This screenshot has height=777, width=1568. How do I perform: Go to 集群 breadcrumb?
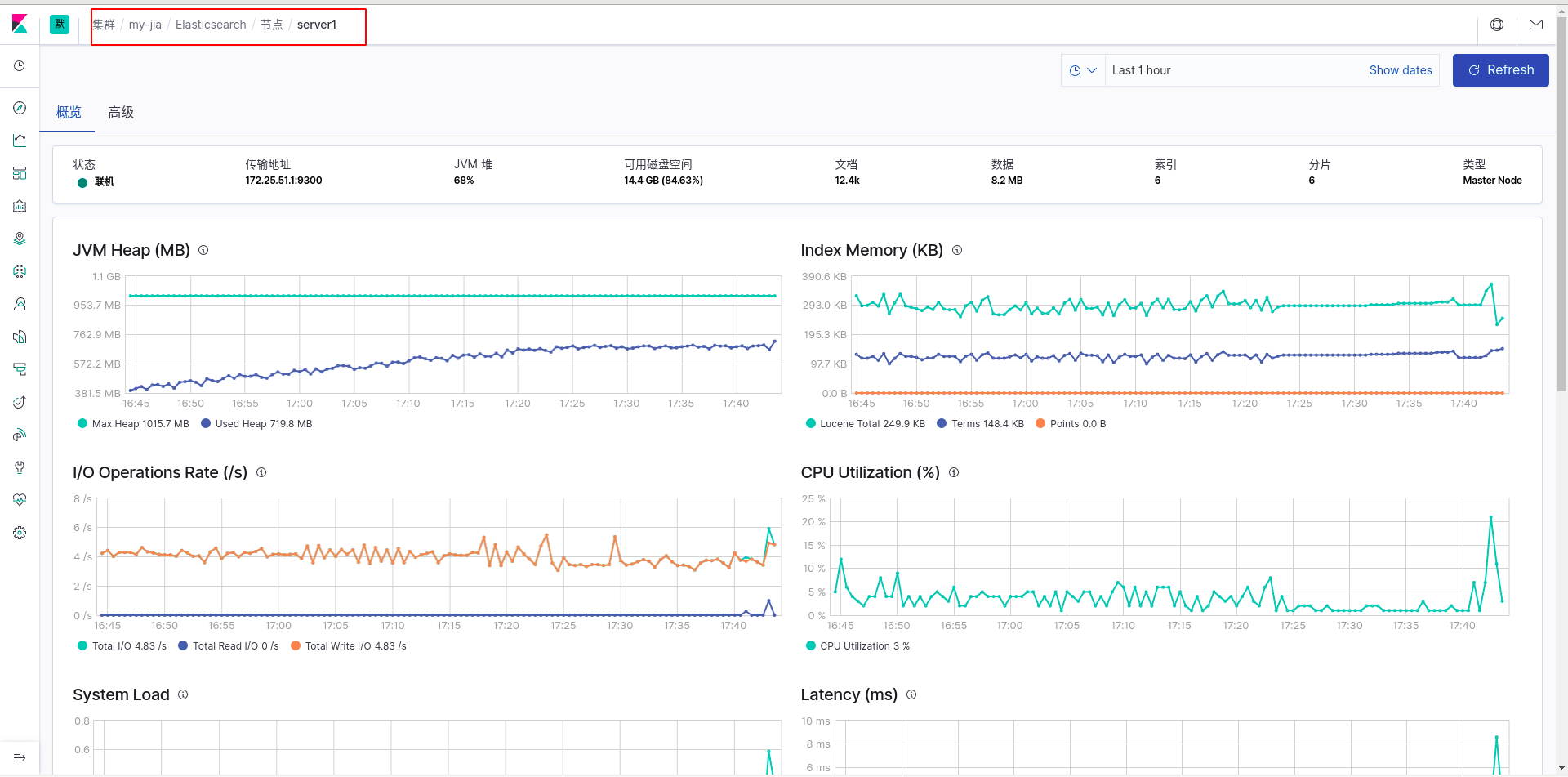click(x=104, y=25)
